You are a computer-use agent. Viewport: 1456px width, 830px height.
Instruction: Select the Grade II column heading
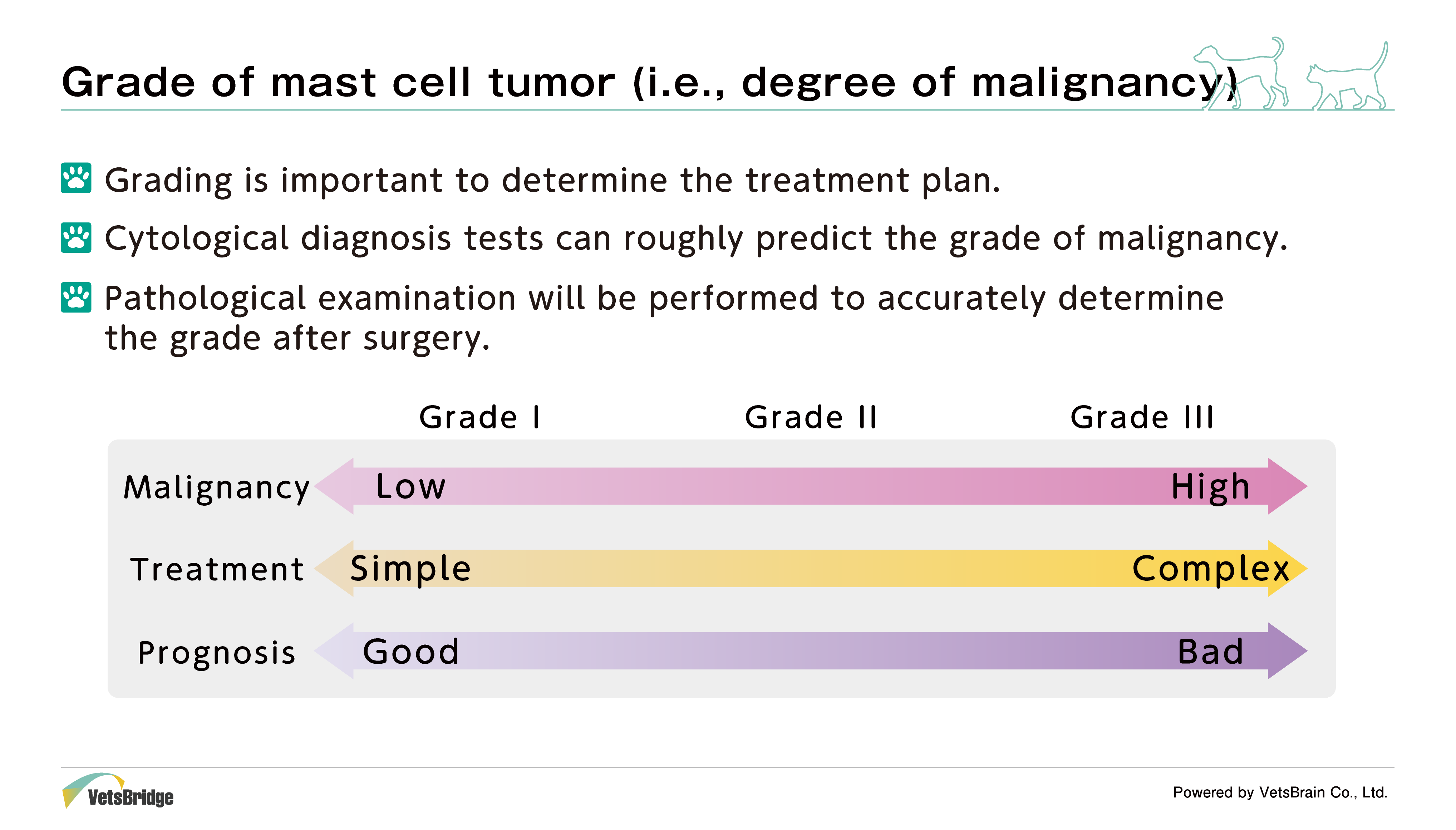tap(810, 417)
